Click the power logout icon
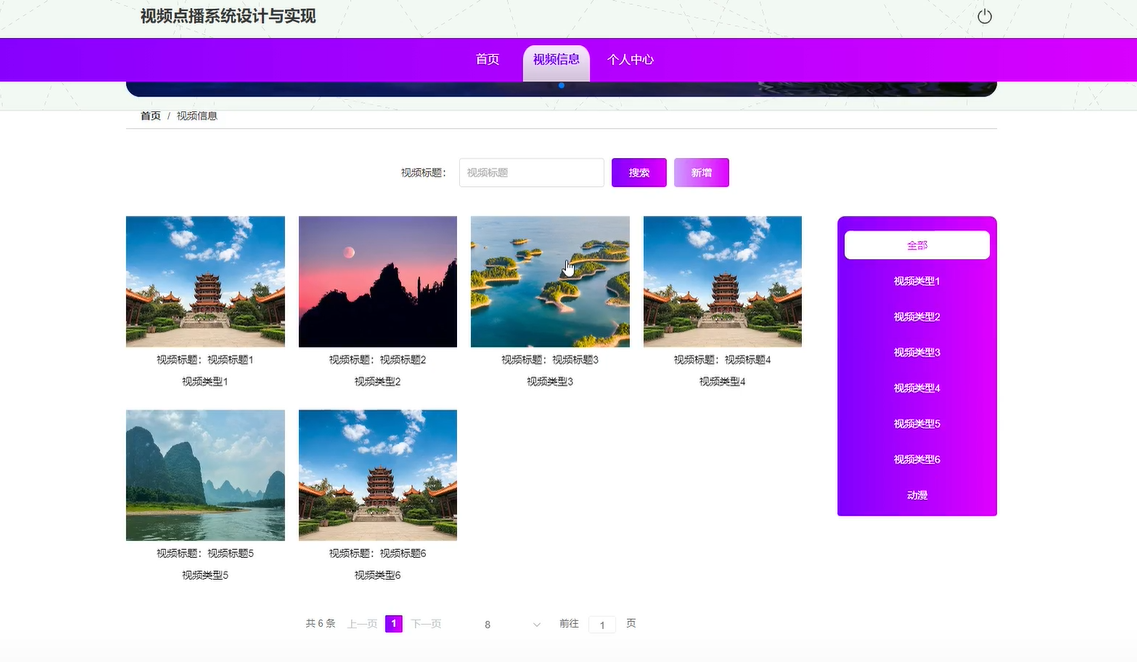This screenshot has height=662, width=1137. (x=984, y=16)
